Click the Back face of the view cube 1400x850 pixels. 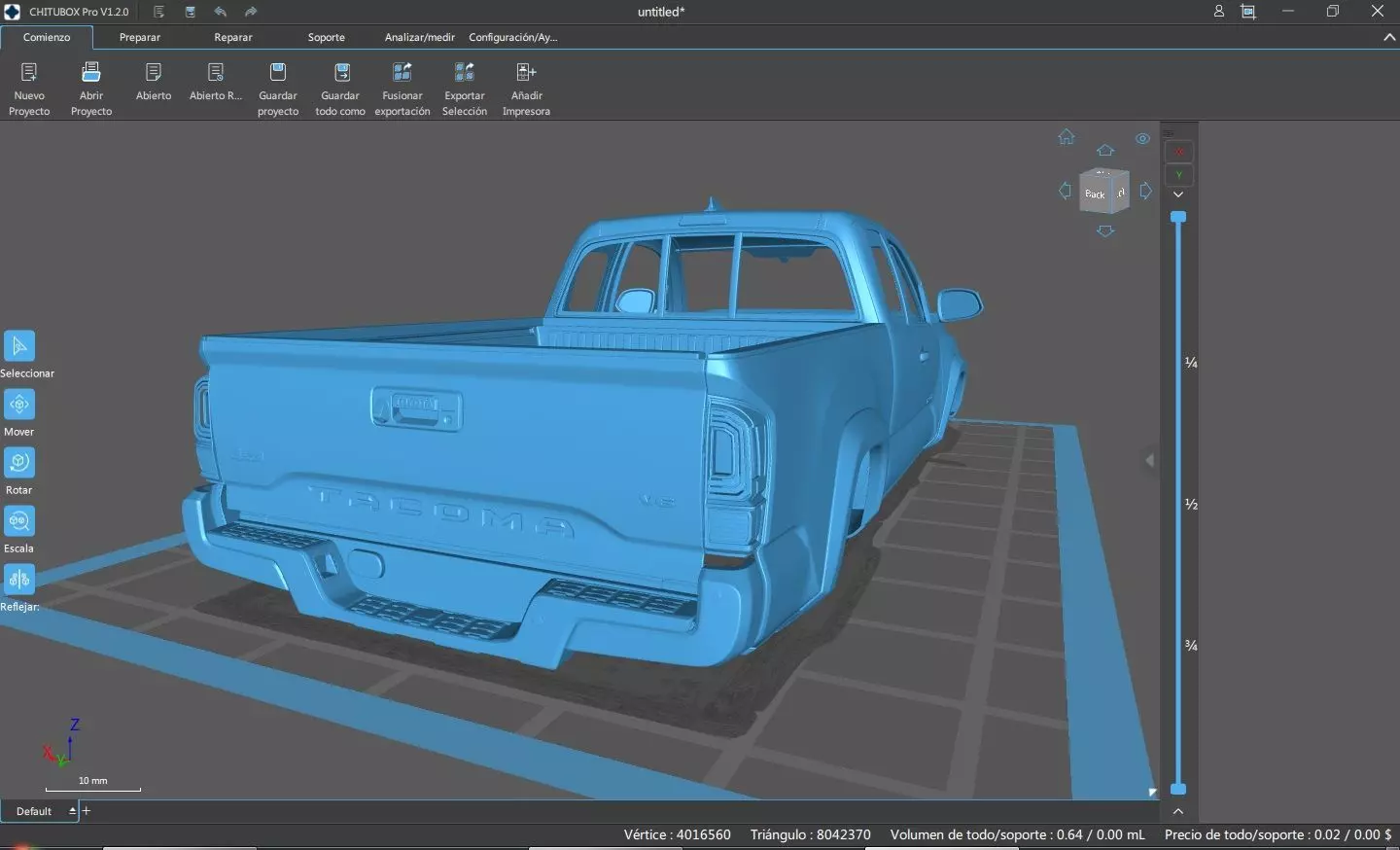tap(1096, 194)
